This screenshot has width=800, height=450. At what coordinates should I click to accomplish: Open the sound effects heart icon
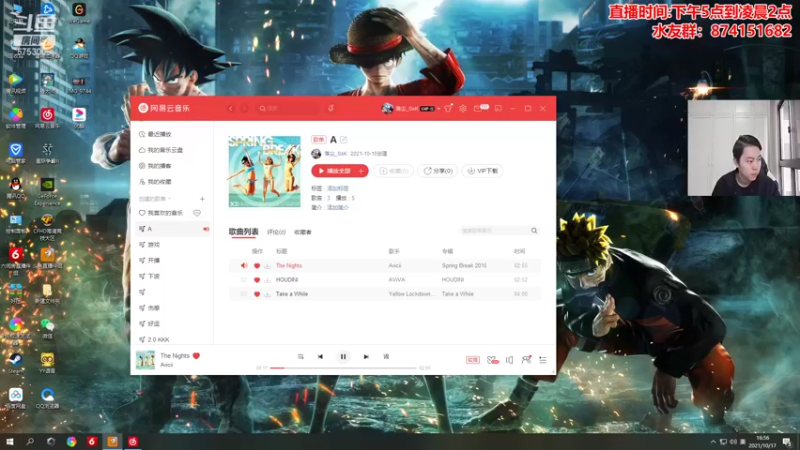point(492,360)
